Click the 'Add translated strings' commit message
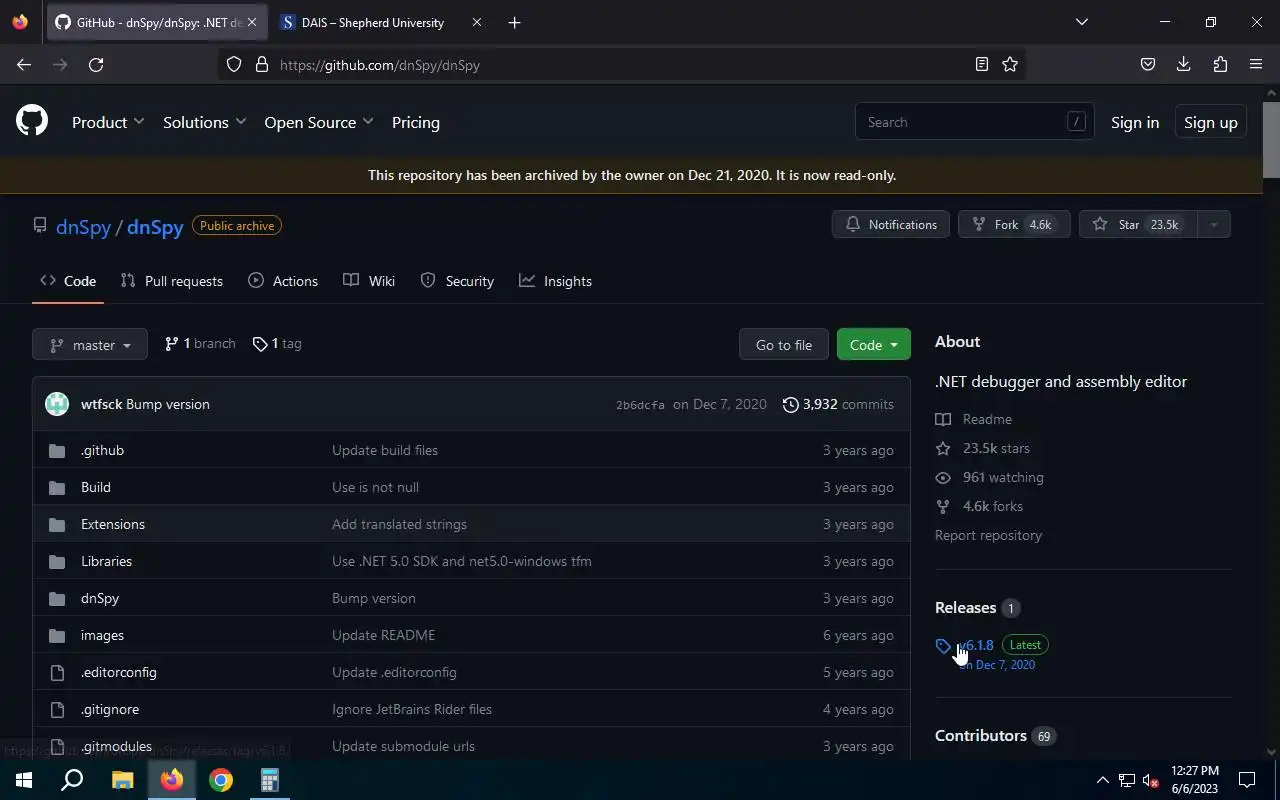The height and width of the screenshot is (800, 1280). tap(399, 524)
